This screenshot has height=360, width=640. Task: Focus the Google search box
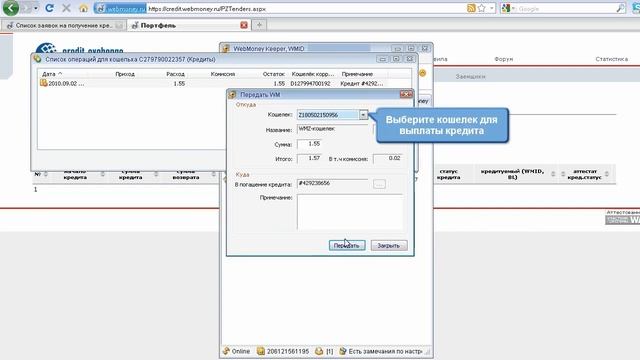point(565,9)
